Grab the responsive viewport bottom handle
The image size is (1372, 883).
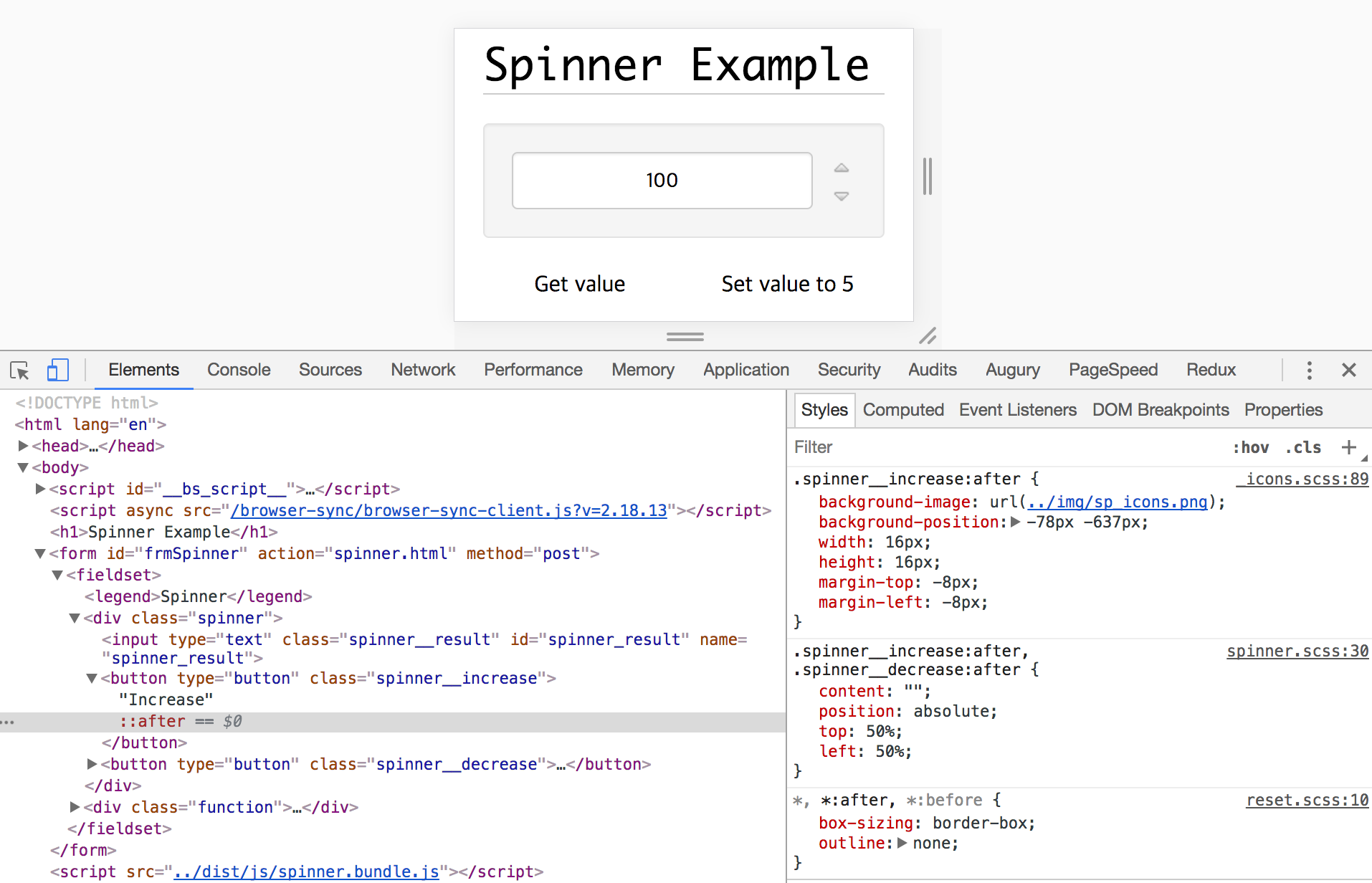click(685, 336)
